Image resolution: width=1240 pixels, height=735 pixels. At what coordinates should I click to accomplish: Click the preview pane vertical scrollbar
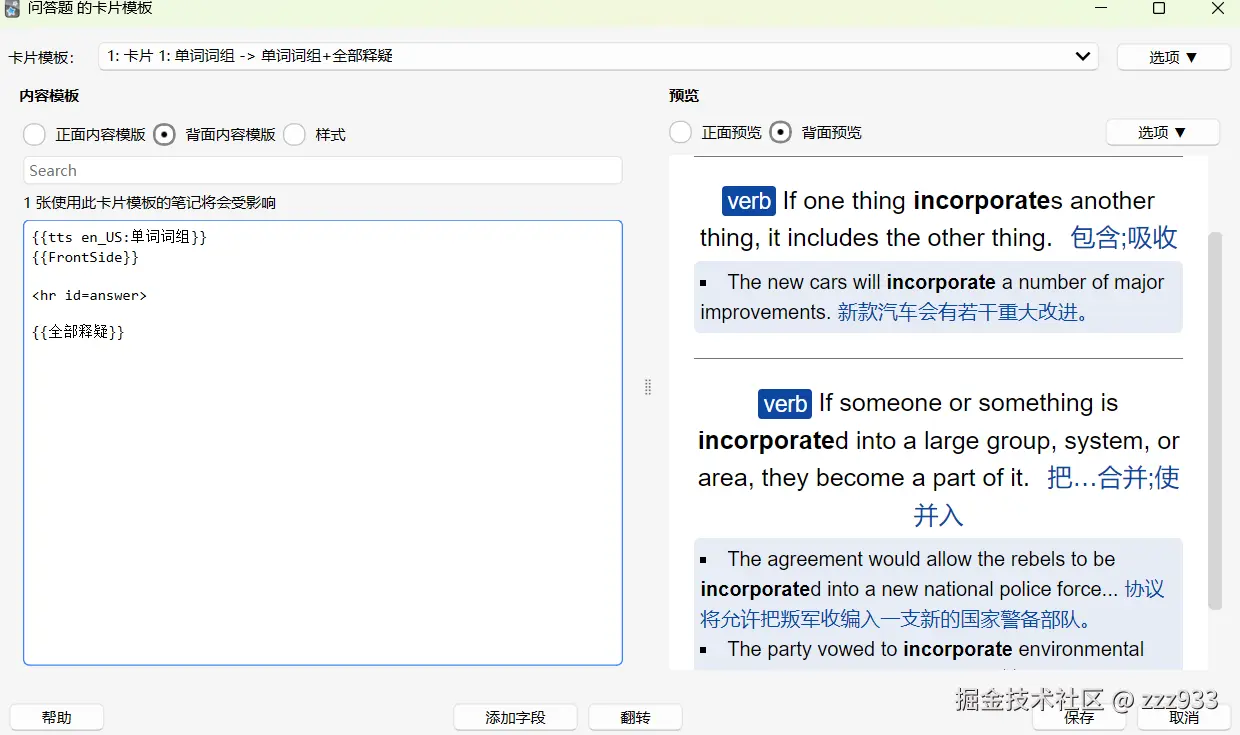(1215, 420)
